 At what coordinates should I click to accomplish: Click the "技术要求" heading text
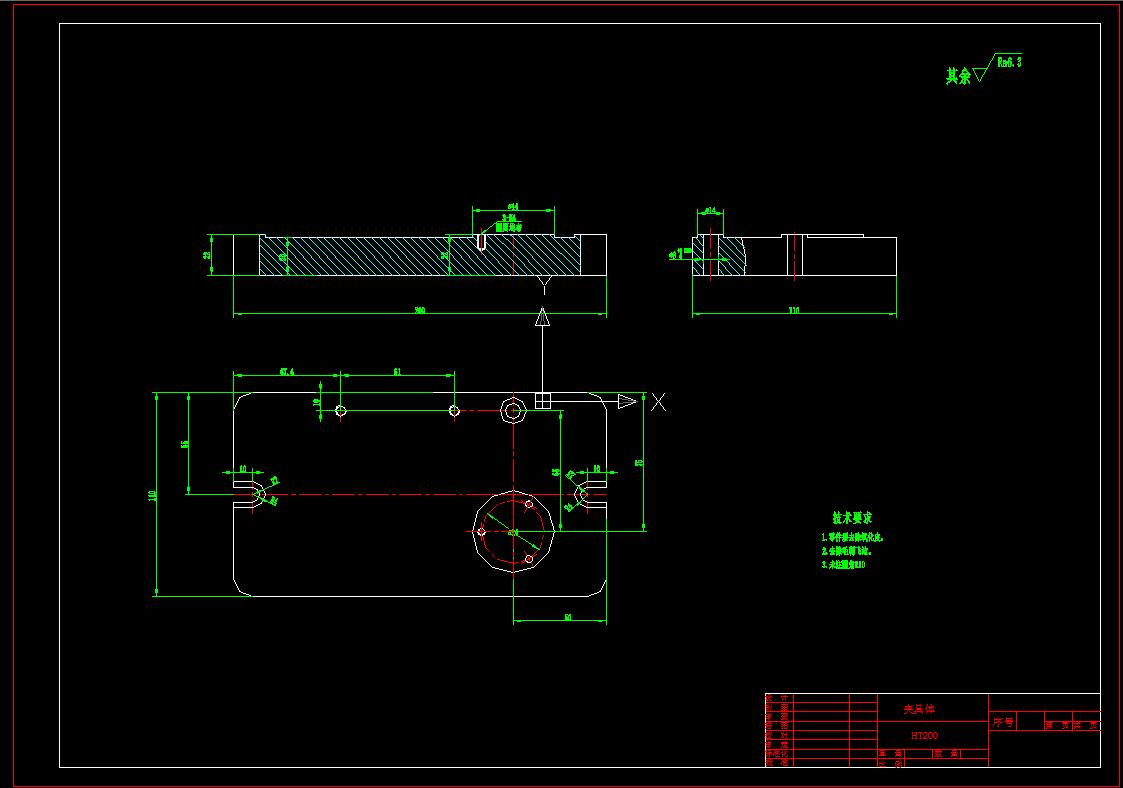852,517
